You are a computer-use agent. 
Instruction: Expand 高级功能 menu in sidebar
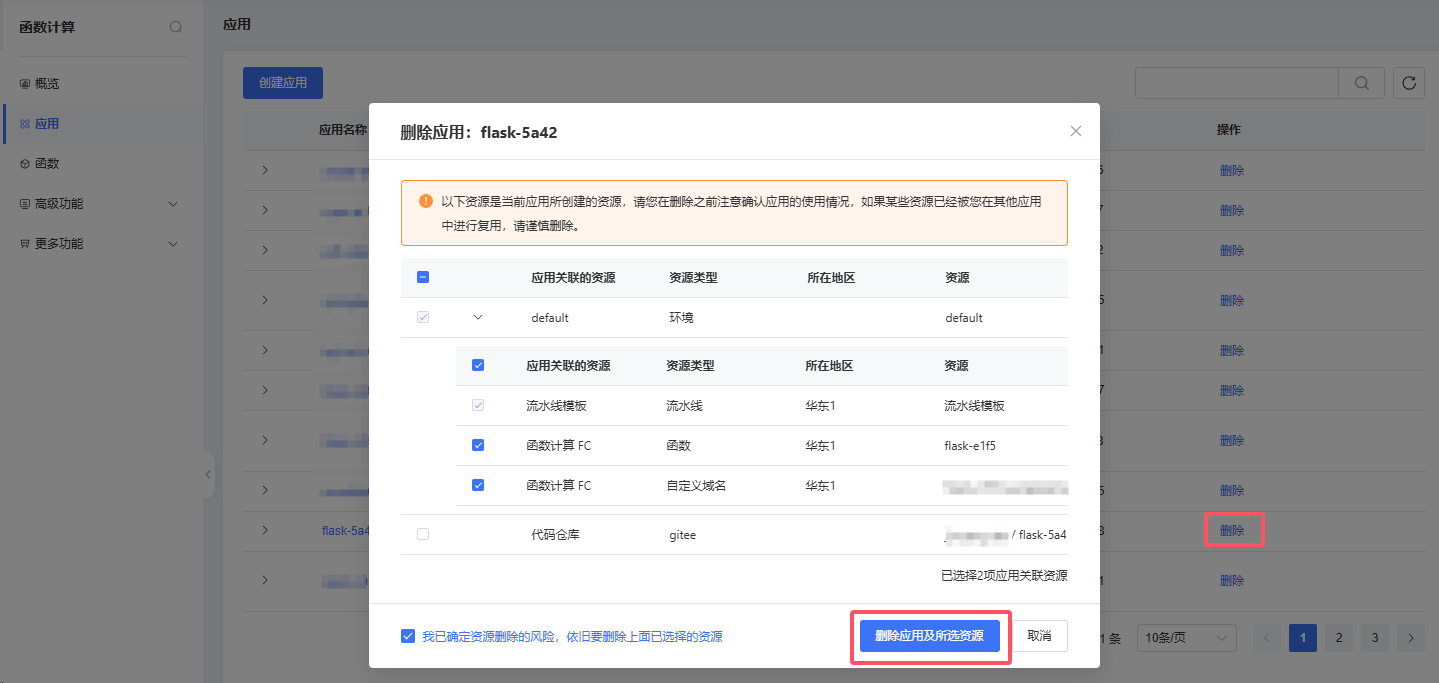tap(100, 204)
